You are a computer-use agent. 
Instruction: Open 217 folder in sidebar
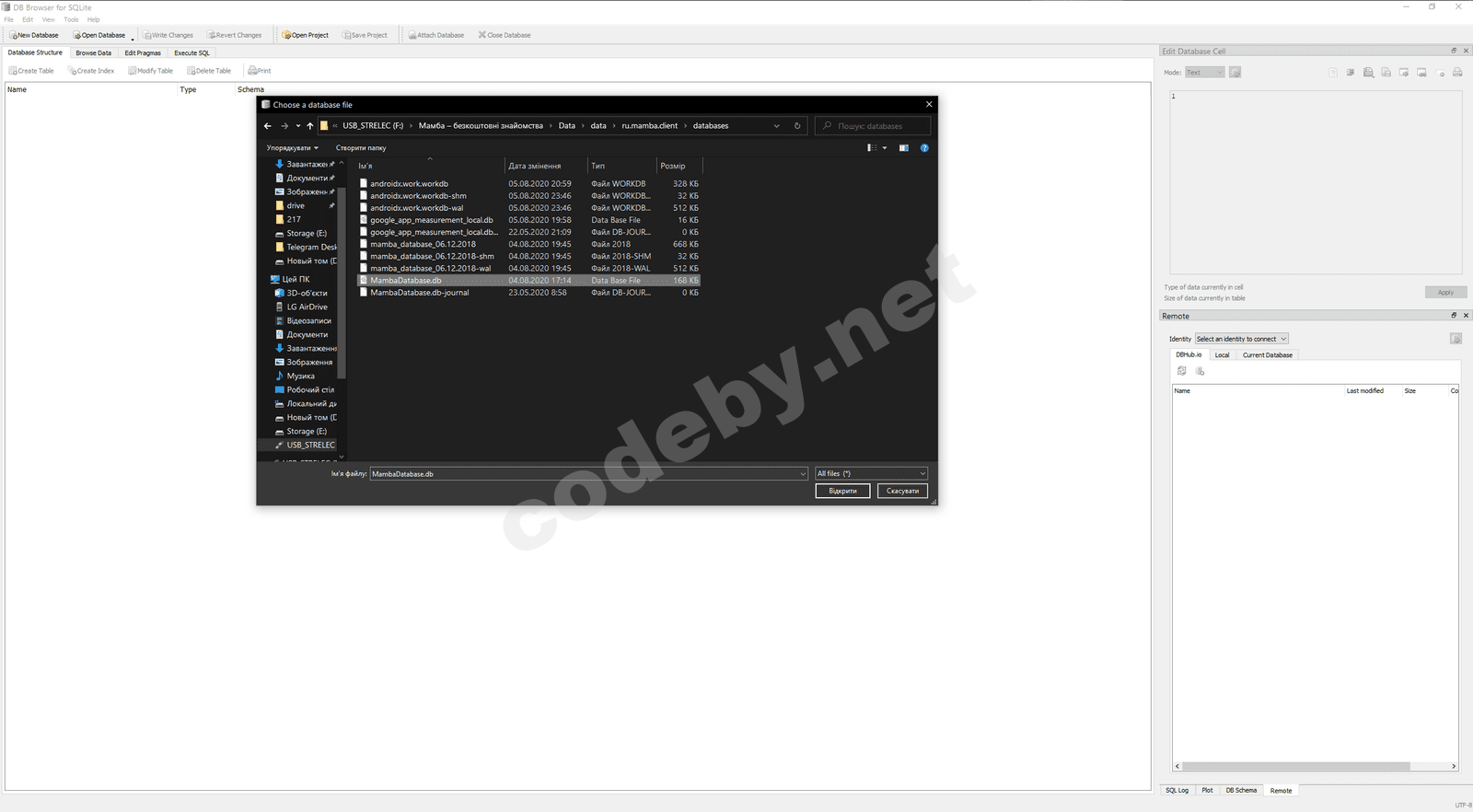coord(294,220)
